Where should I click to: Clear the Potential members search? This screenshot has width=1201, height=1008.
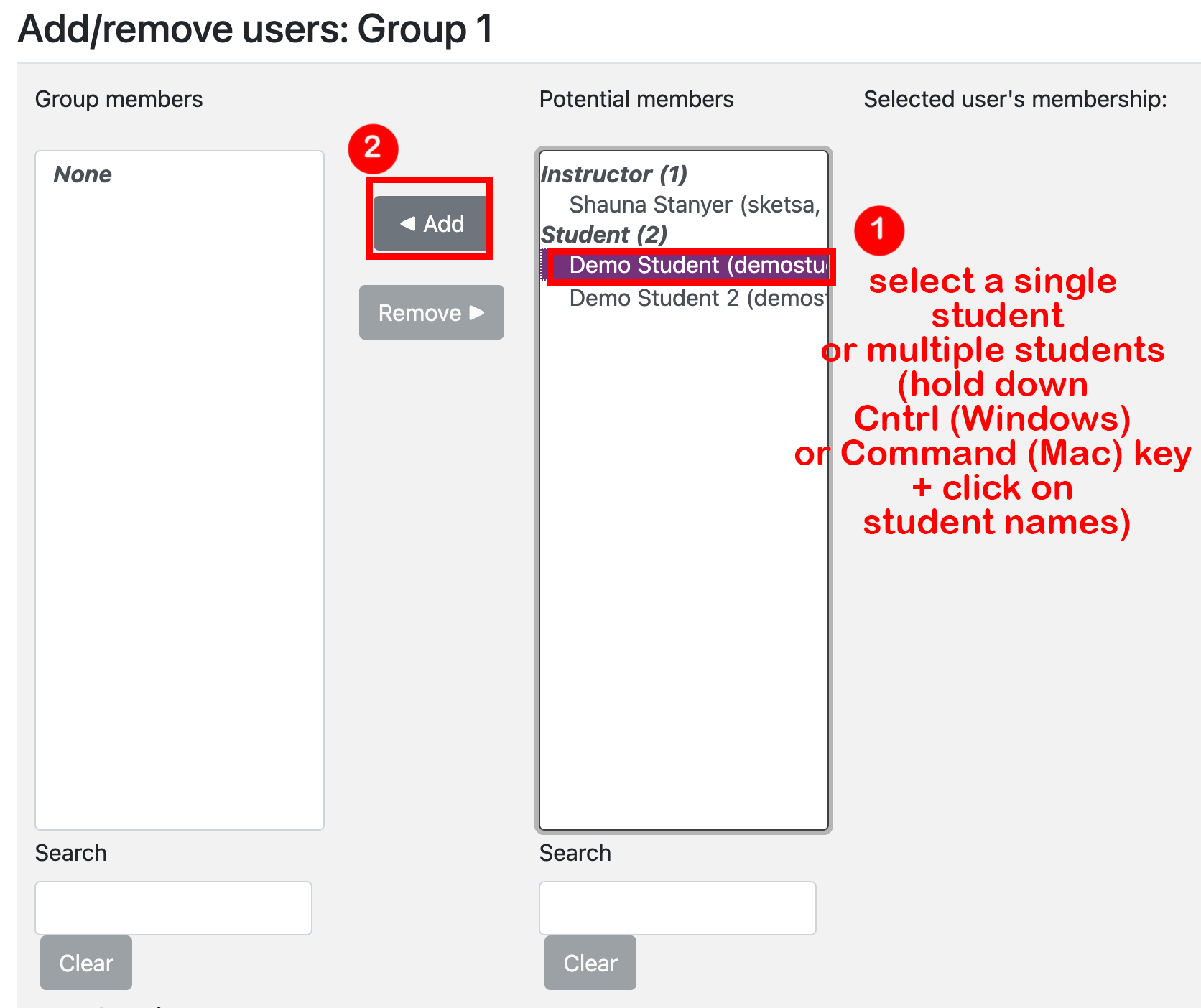point(590,963)
